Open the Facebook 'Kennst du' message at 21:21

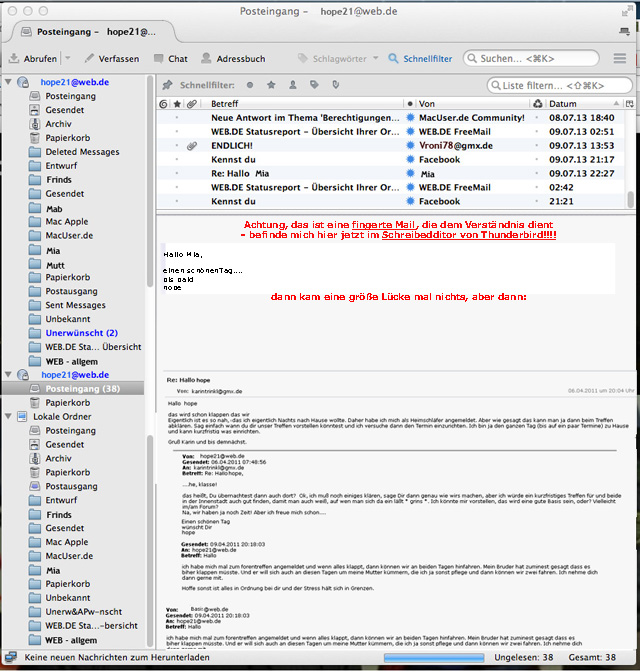pyautogui.click(x=391, y=201)
